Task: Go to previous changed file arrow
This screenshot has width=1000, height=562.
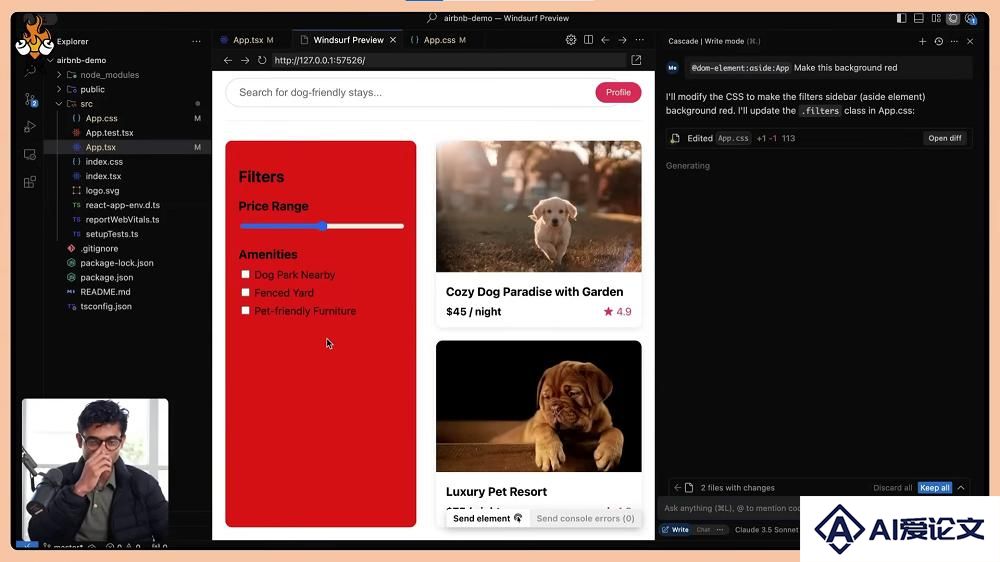Action: click(x=677, y=487)
